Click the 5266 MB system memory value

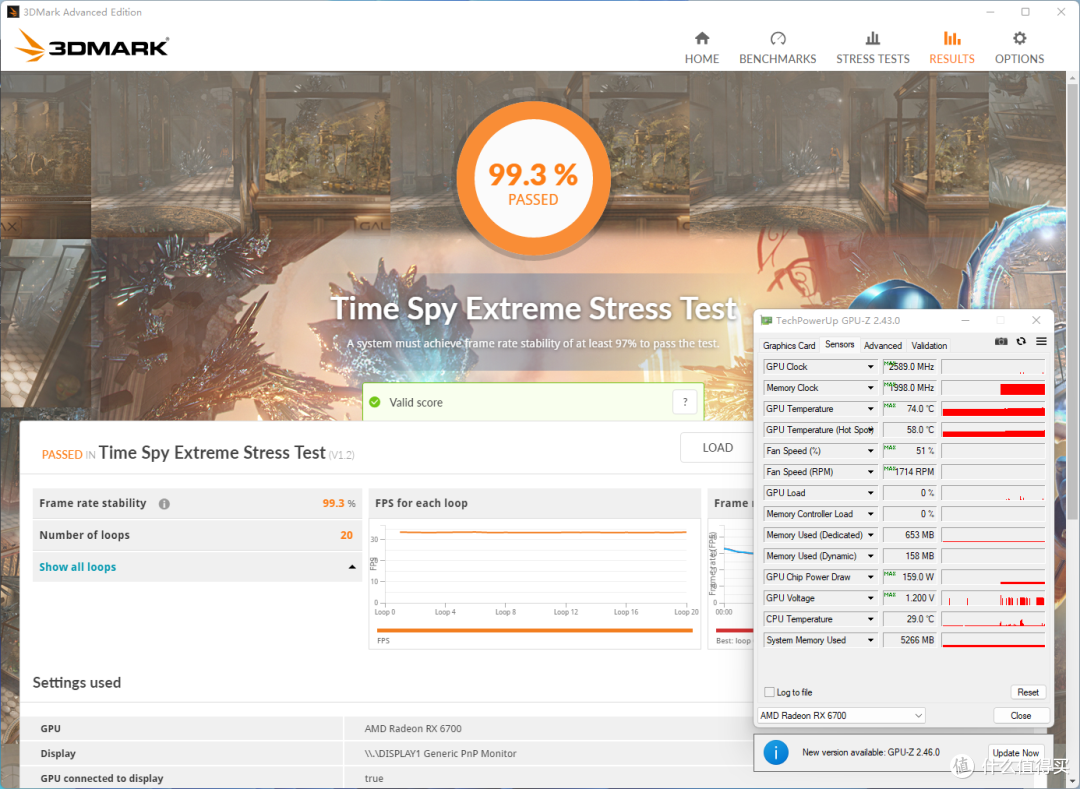point(910,640)
